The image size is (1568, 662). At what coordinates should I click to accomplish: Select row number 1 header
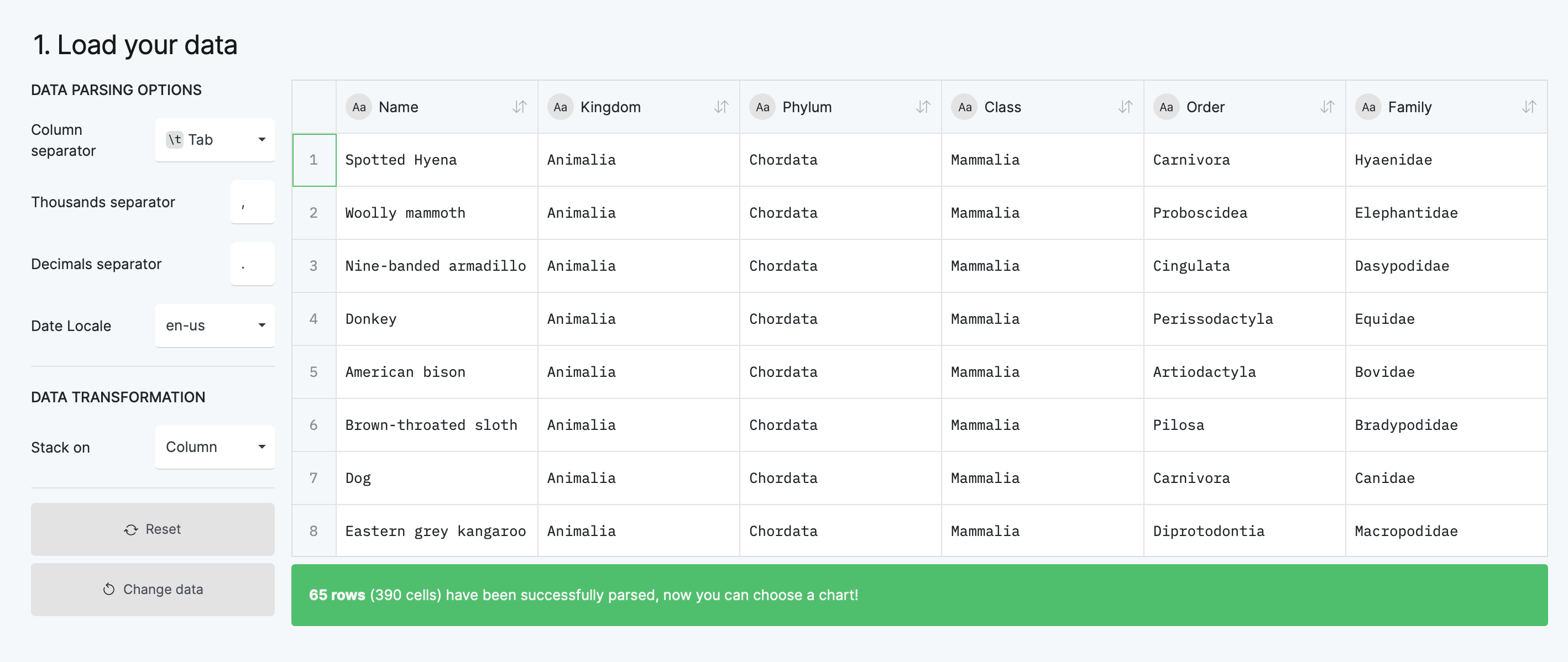314,160
